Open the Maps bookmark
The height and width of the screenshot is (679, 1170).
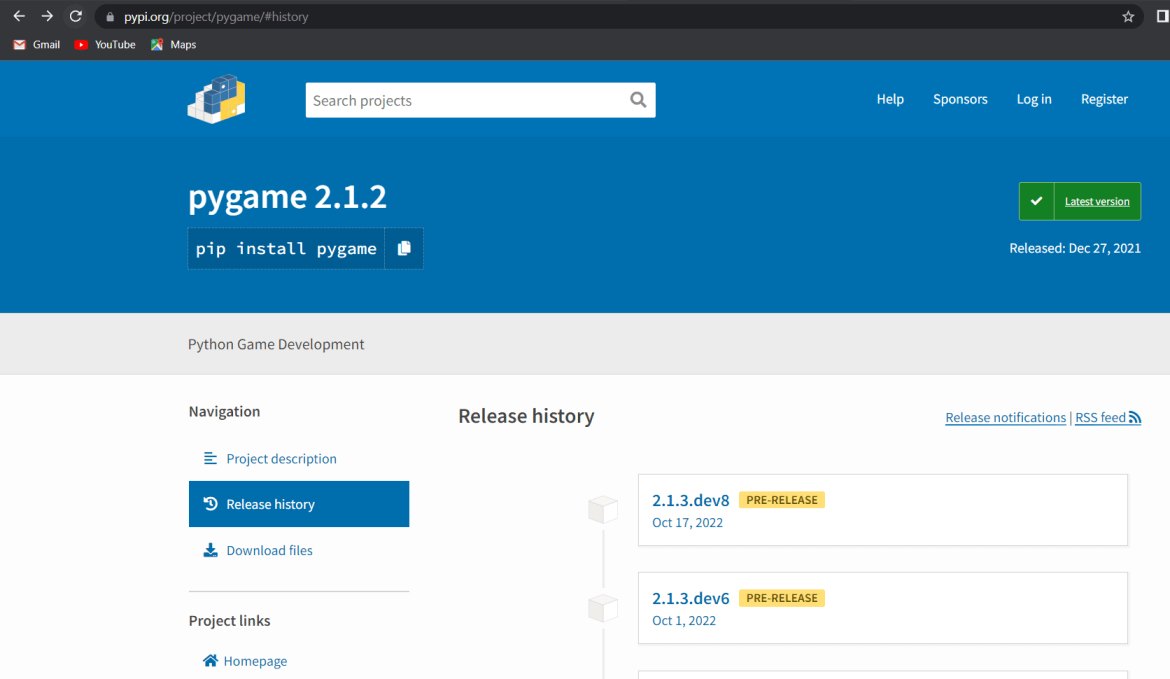coord(173,45)
